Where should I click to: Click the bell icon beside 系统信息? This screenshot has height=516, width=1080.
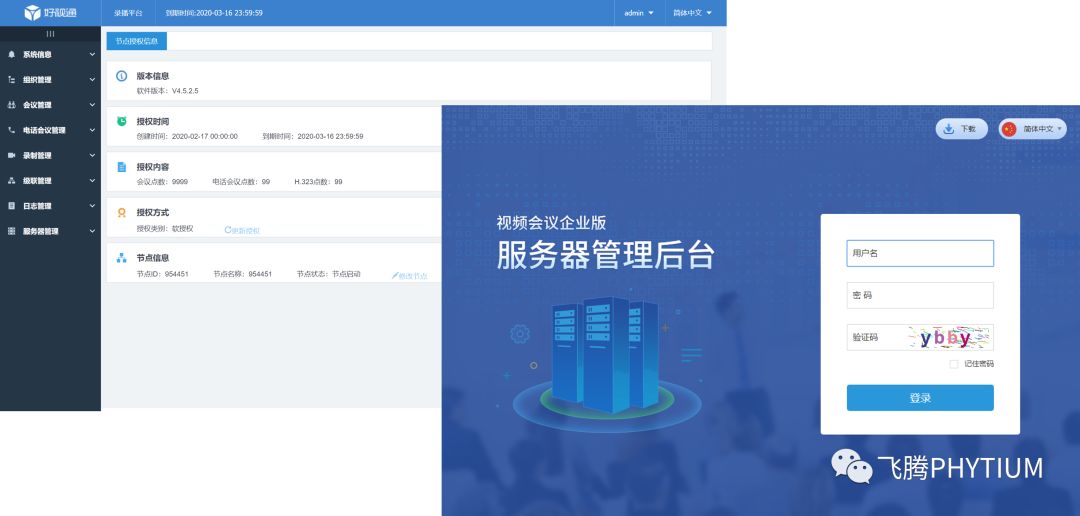click(11, 54)
